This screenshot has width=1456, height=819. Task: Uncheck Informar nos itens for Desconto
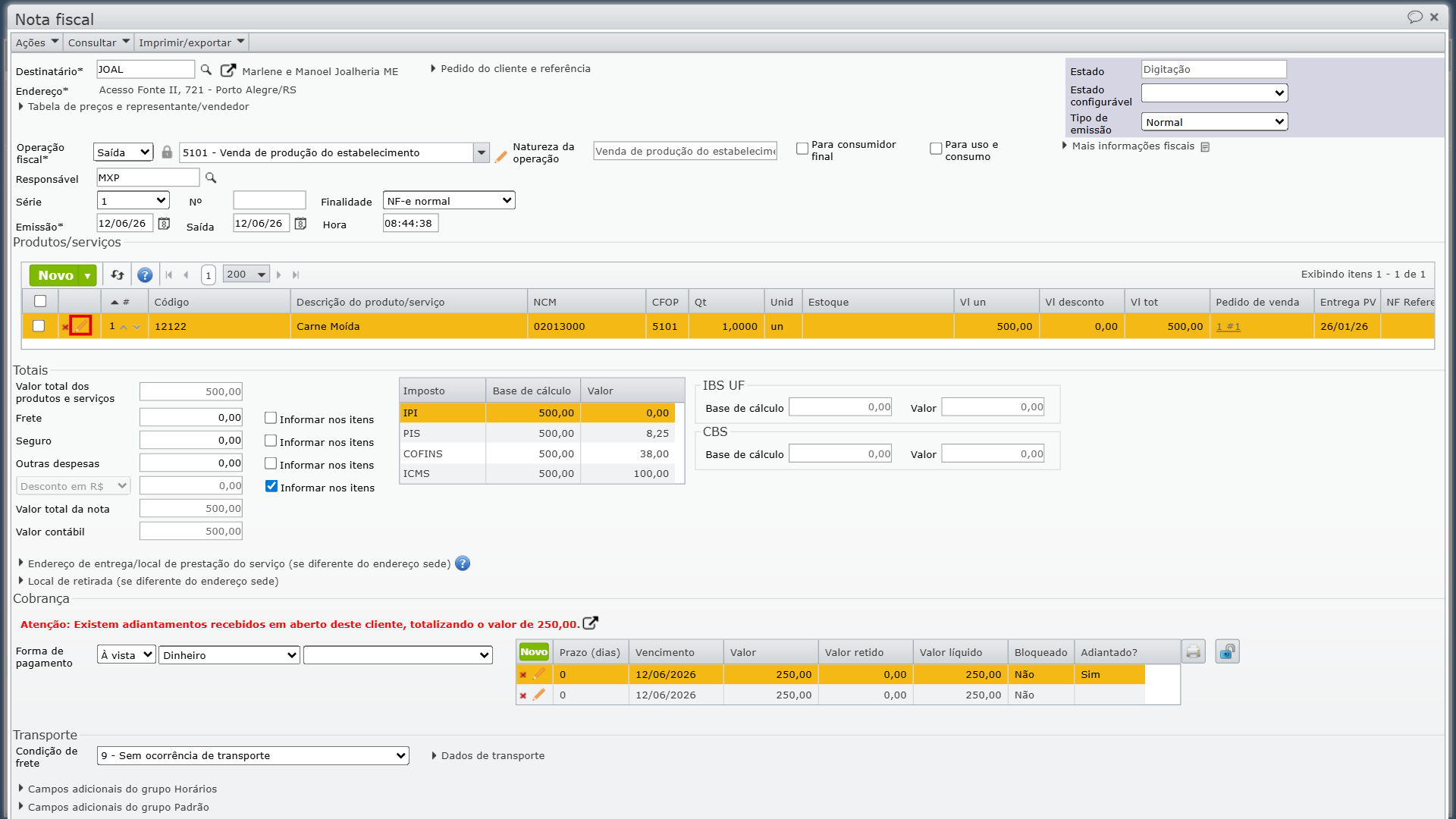[x=271, y=486]
